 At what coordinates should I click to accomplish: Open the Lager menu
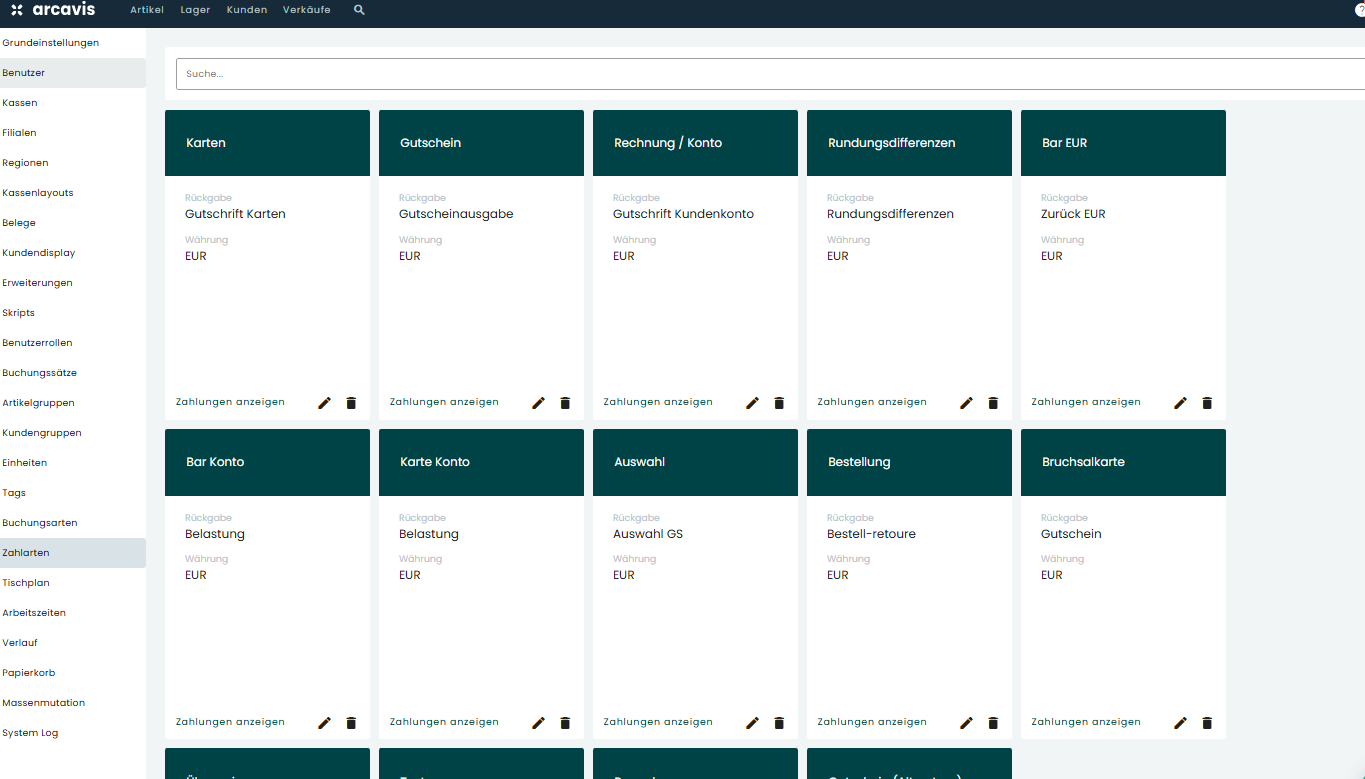195,10
